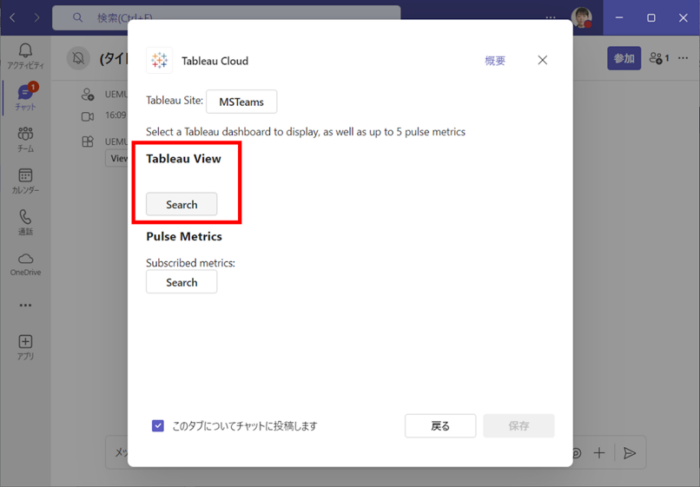Go forward with the right arrow
The height and width of the screenshot is (487, 700).
(37, 18)
